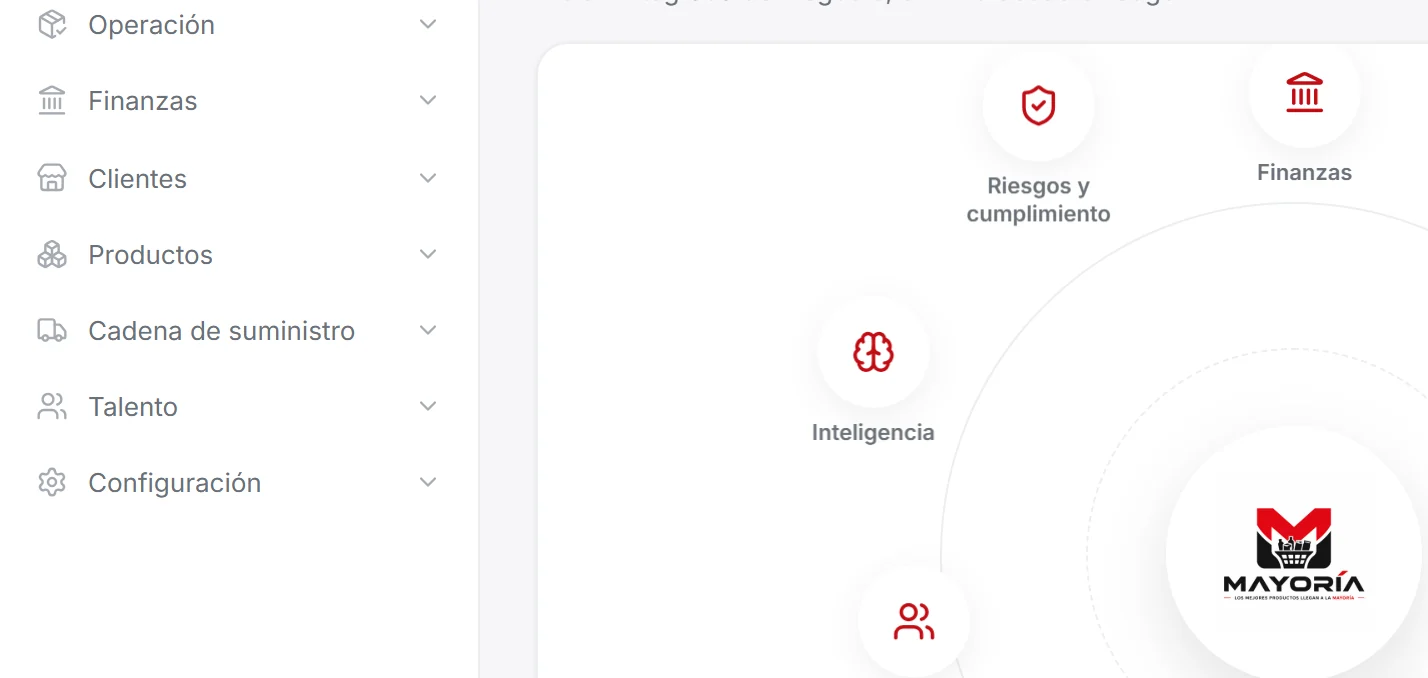The image size is (1428, 678).
Task: Click the package icon next to Operación
Action: pos(52,24)
